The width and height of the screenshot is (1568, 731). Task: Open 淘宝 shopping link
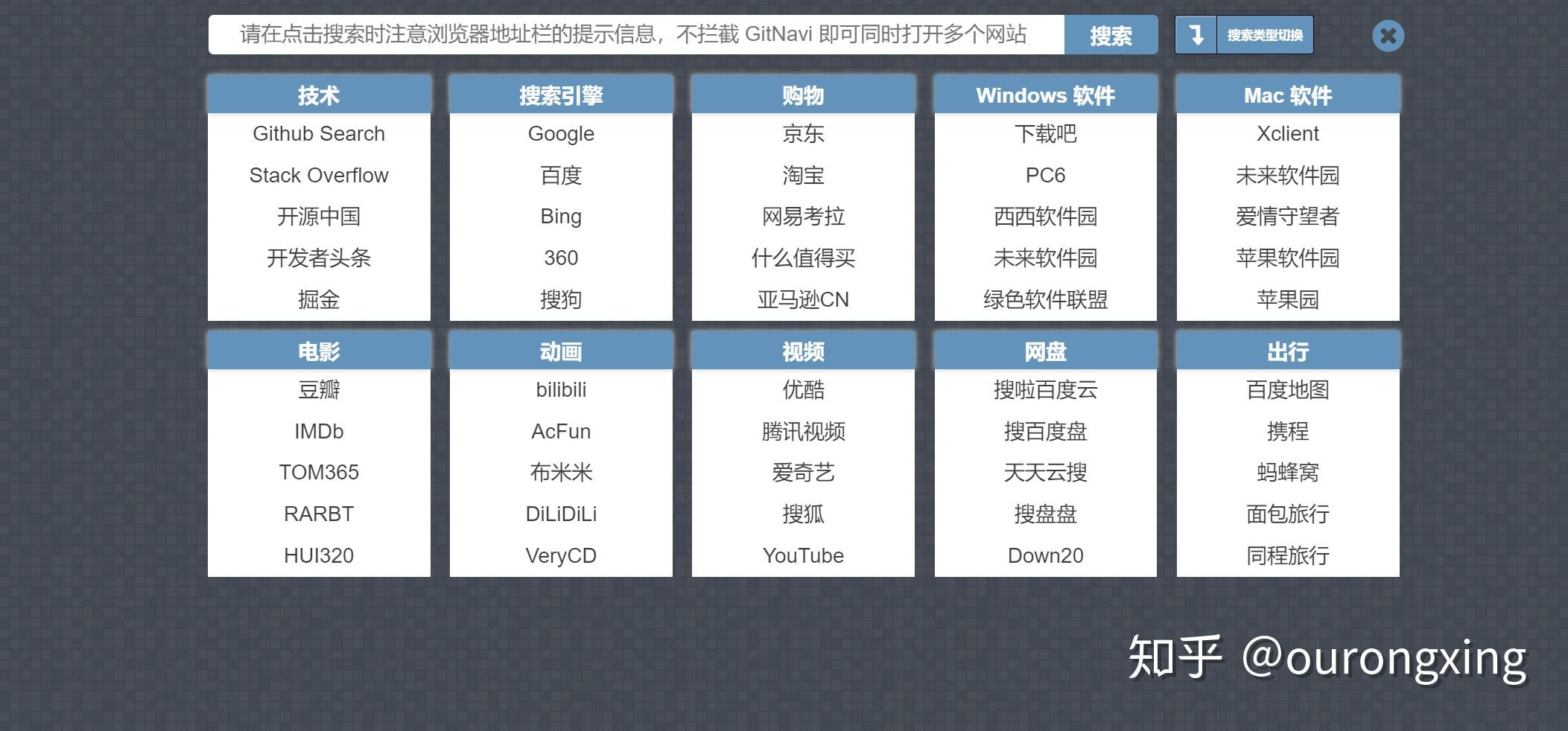point(803,176)
